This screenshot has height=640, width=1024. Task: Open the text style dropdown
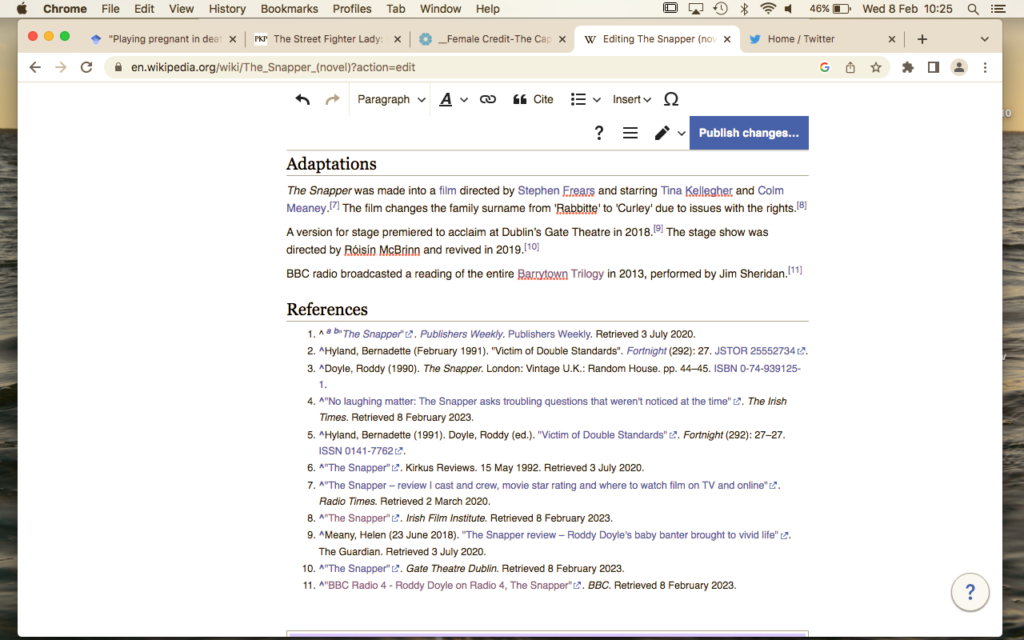click(x=453, y=100)
